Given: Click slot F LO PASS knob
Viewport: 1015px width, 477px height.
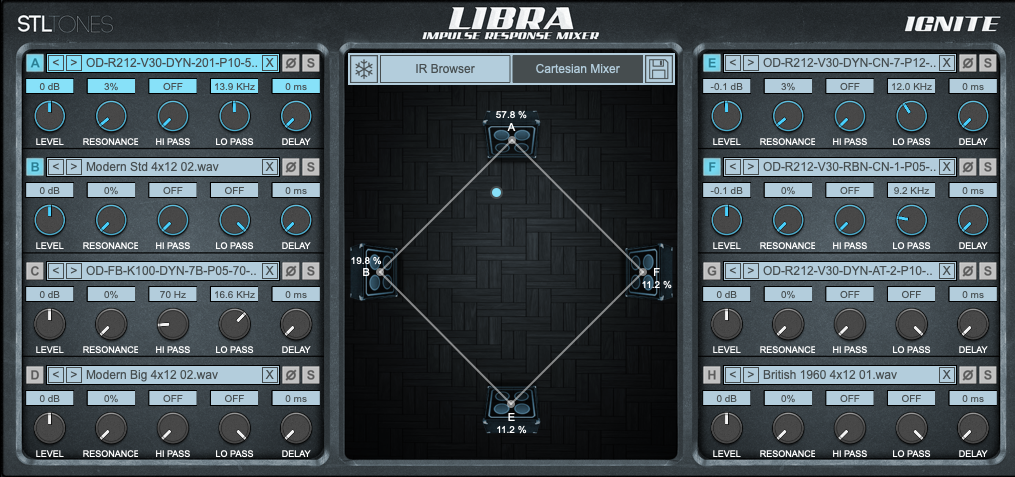Looking at the screenshot, I should (x=911, y=220).
